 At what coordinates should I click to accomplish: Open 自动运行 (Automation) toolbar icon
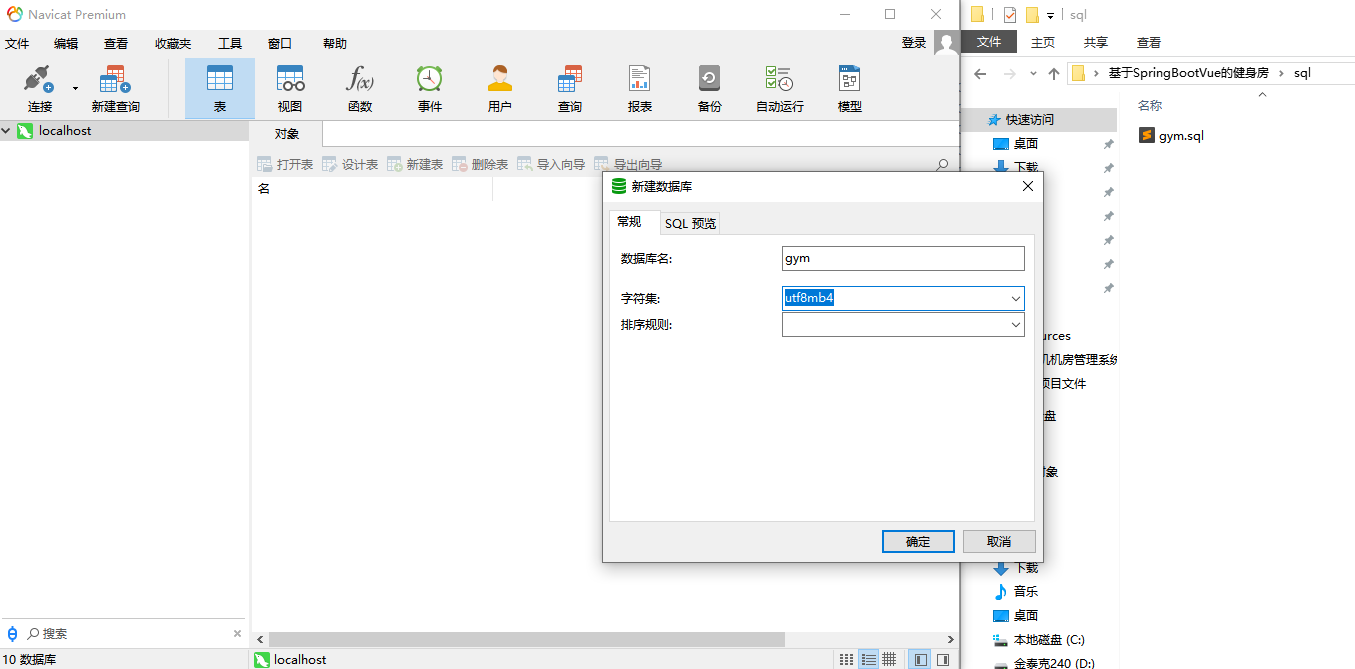(x=779, y=88)
